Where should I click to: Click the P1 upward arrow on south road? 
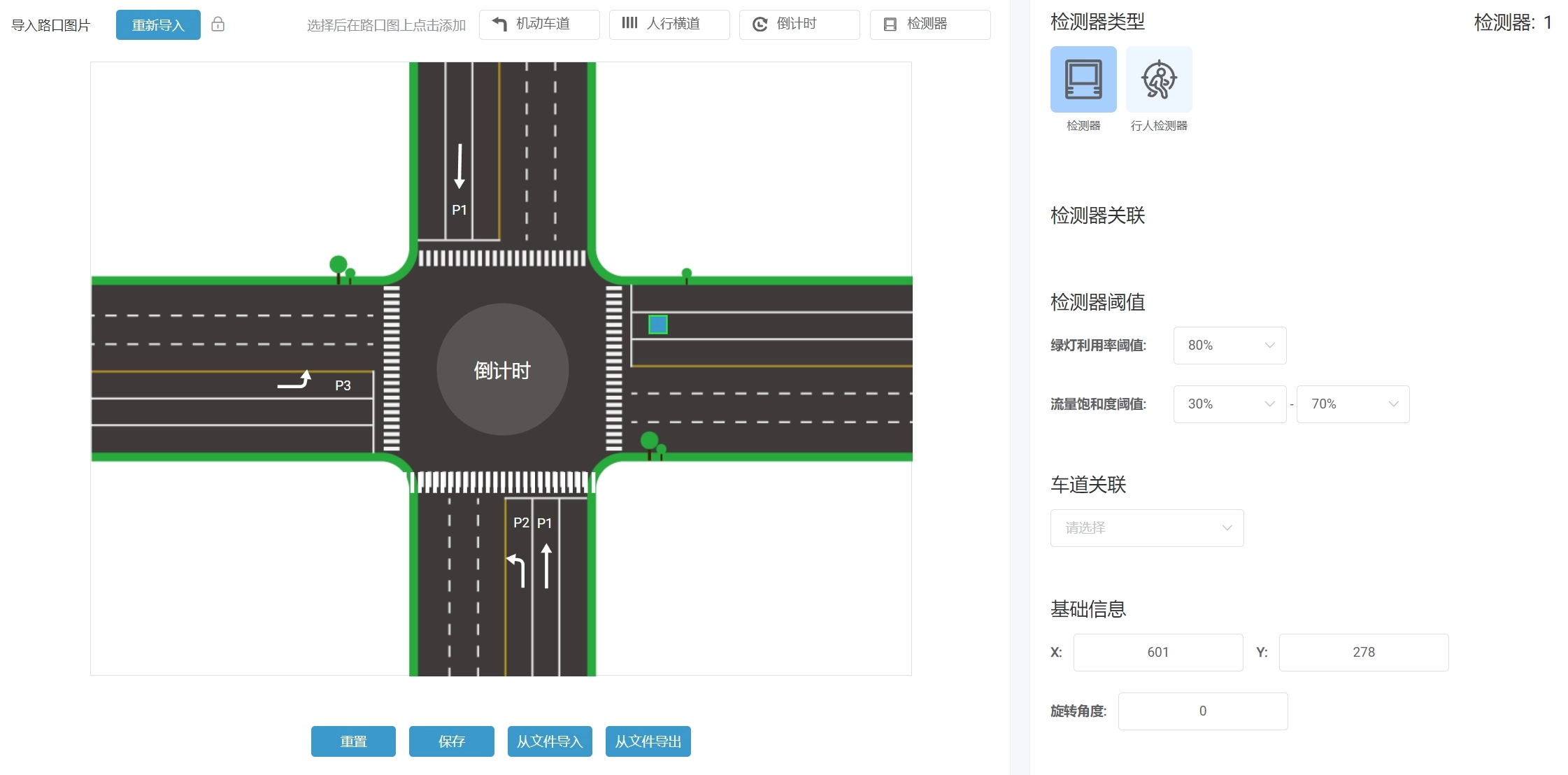point(546,566)
